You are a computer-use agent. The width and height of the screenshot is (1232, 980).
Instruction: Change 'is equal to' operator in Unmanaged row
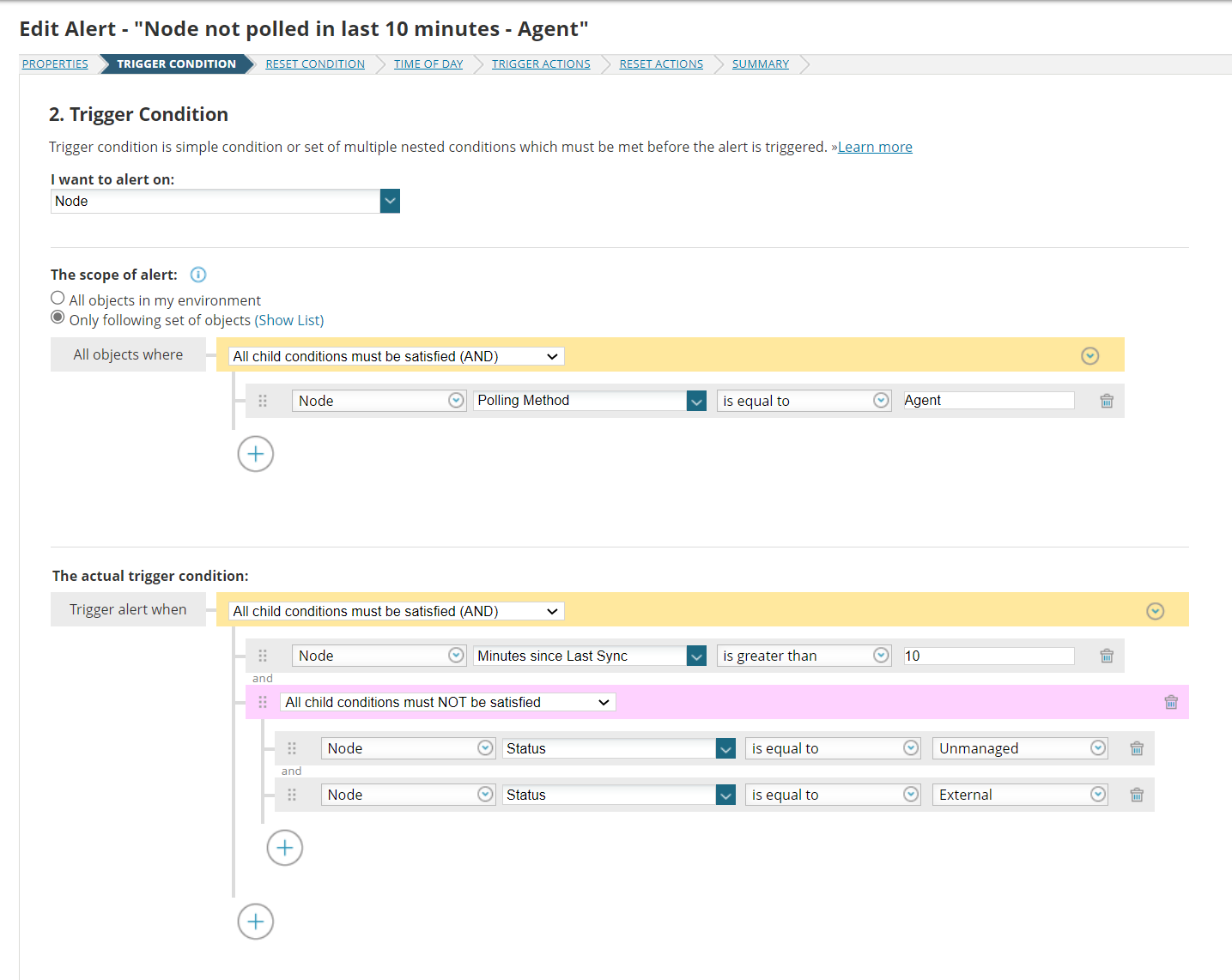tap(833, 748)
